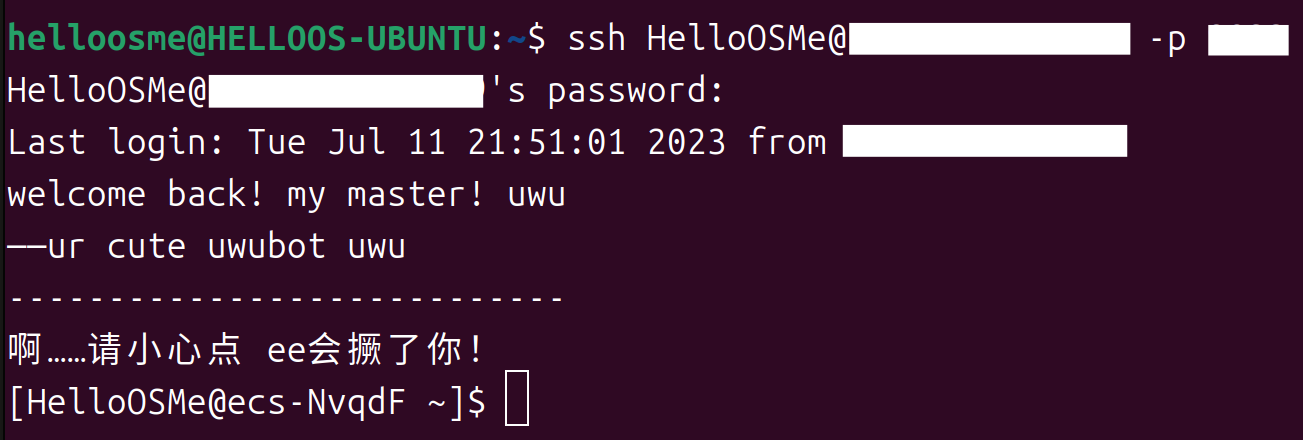Screen dimensions: 1303x440
Task: Click the green helloosme@HELLOOS-UBUNTU local prompt
Action: [248, 38]
